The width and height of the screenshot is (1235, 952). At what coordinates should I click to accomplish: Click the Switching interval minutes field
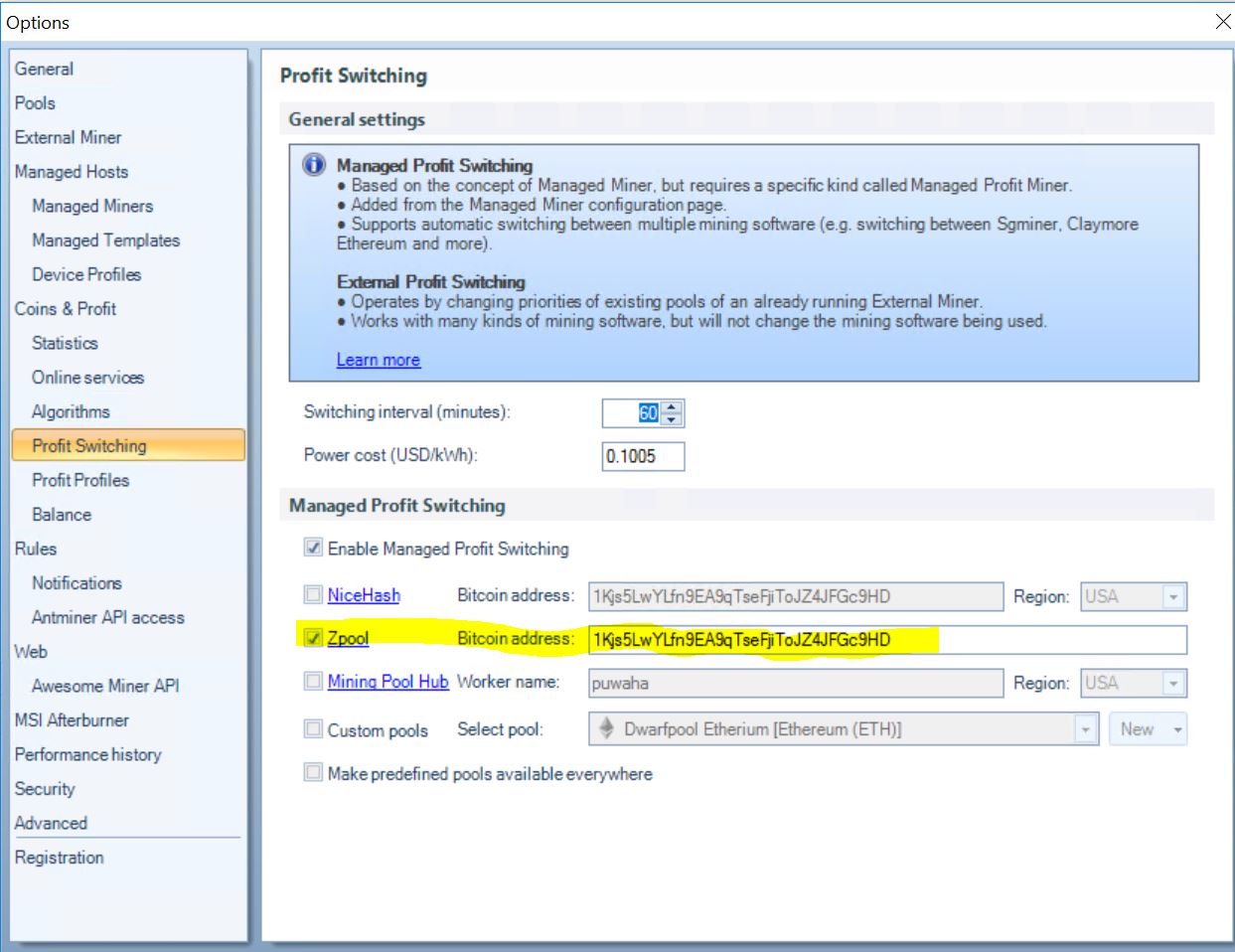(x=633, y=413)
